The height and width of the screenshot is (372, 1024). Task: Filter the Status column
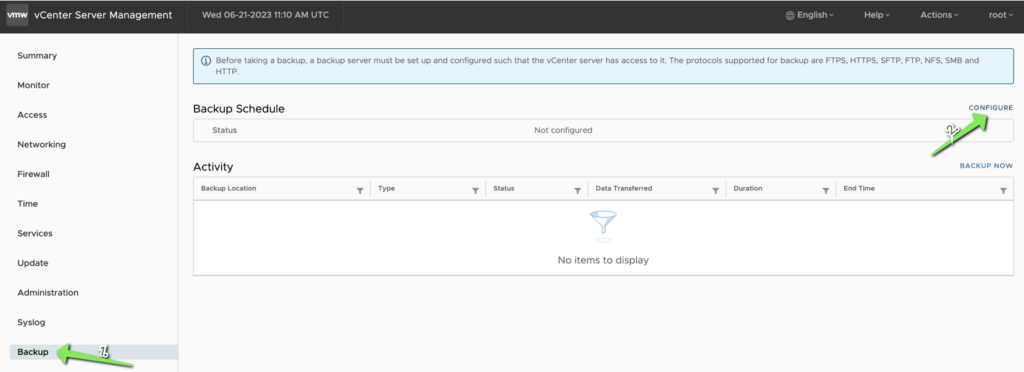(x=577, y=190)
